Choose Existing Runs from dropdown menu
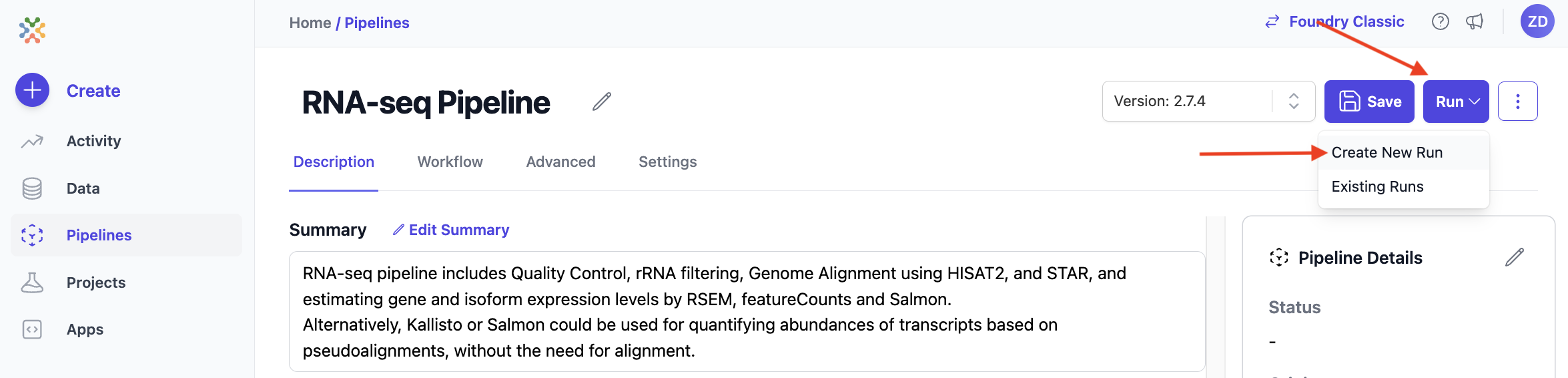The image size is (1568, 378). coord(1377,187)
